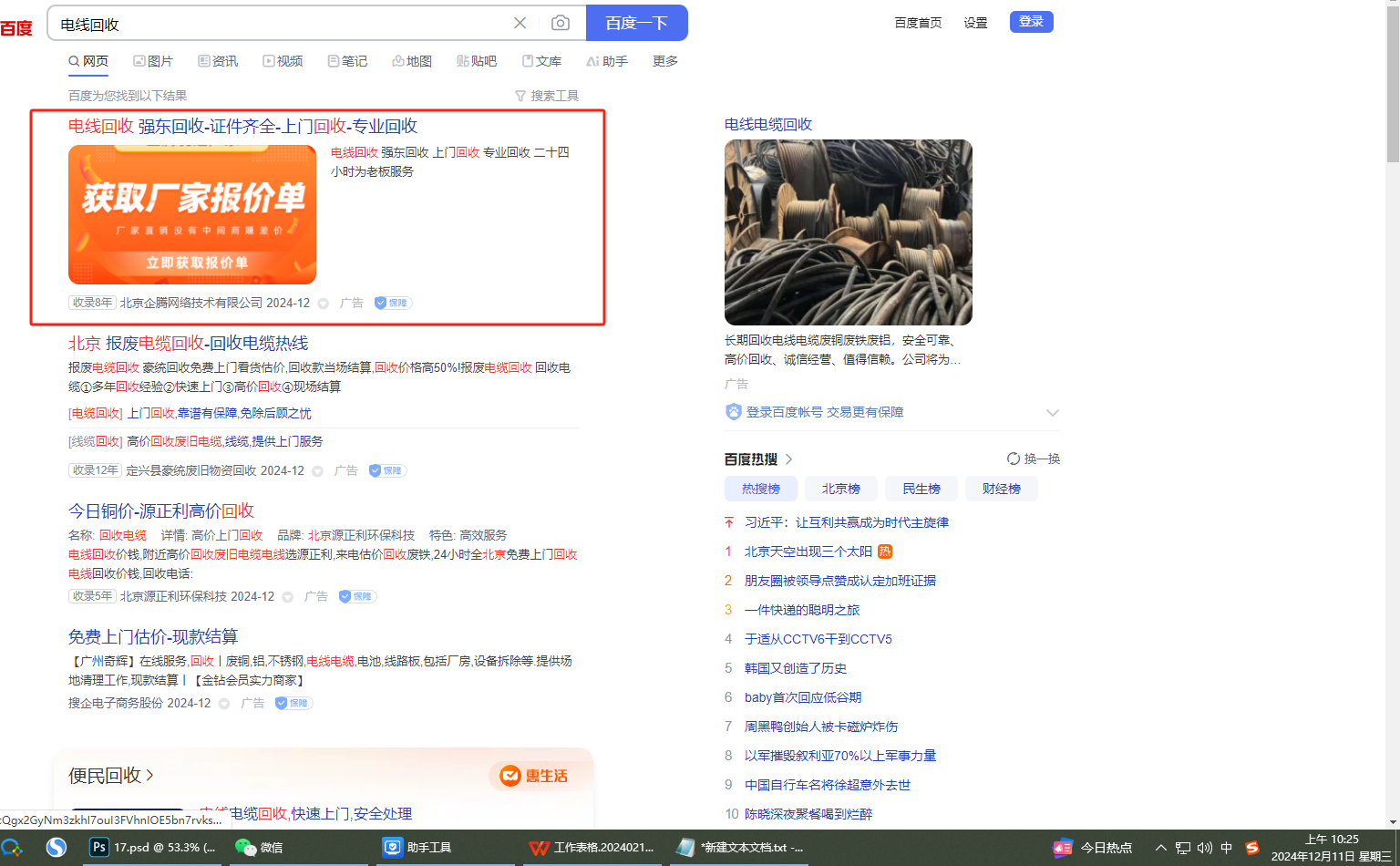Click the 保障 badge beside 北京源正利环保科技
1400x866 pixels.
point(357,596)
